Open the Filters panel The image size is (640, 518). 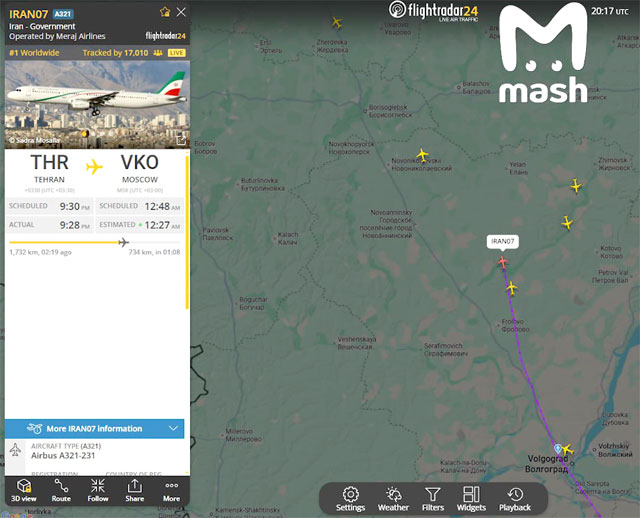[x=433, y=499]
